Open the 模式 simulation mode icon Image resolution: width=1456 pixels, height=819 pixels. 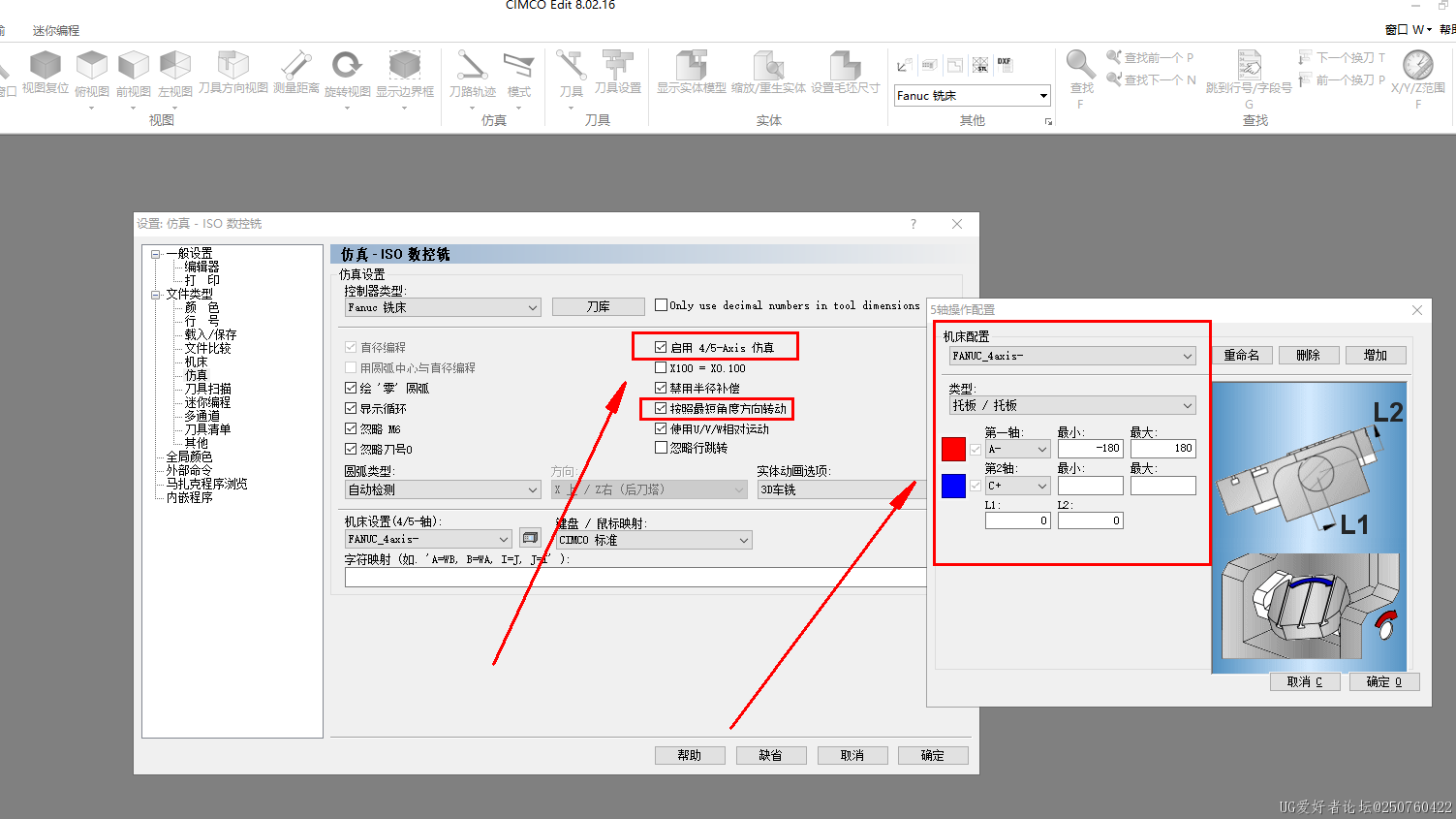pos(519,66)
